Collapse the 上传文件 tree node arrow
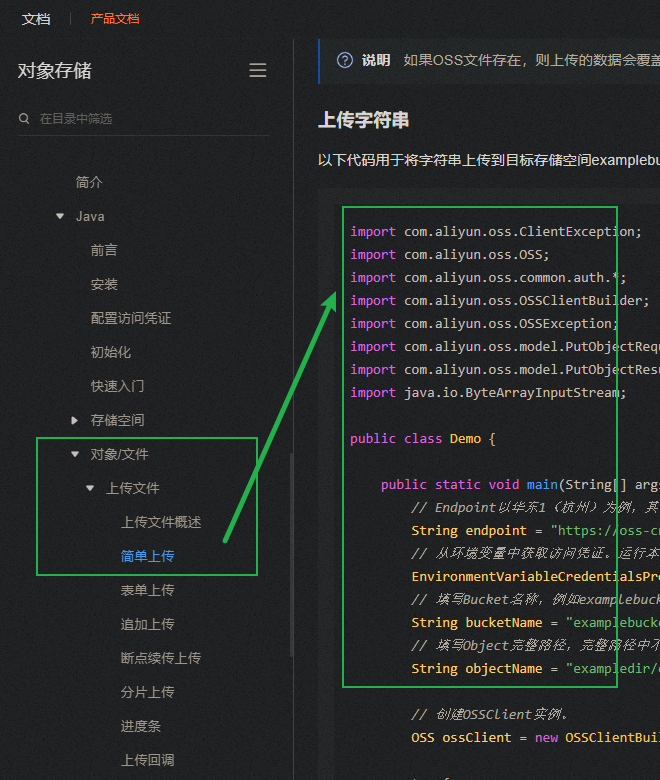This screenshot has width=660, height=780. (x=90, y=488)
